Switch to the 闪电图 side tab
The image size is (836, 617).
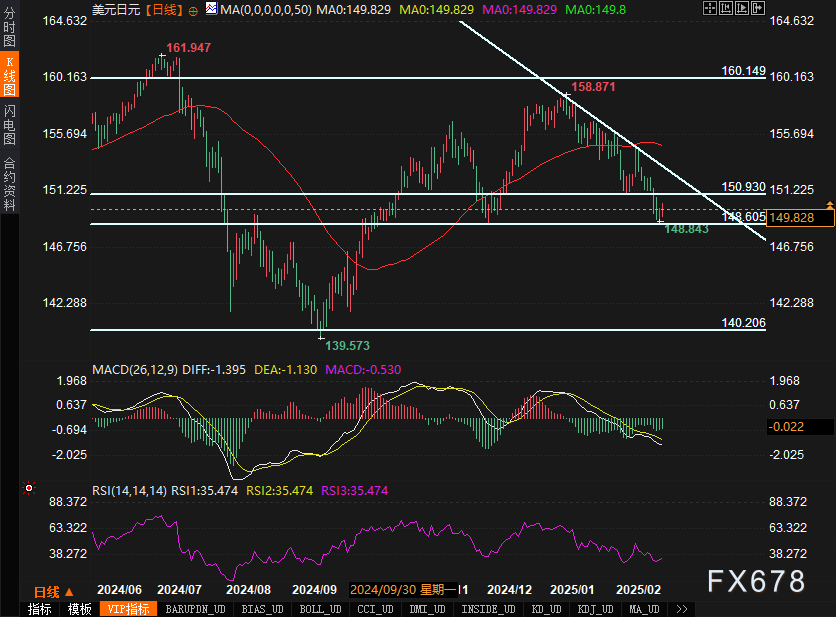(10, 125)
